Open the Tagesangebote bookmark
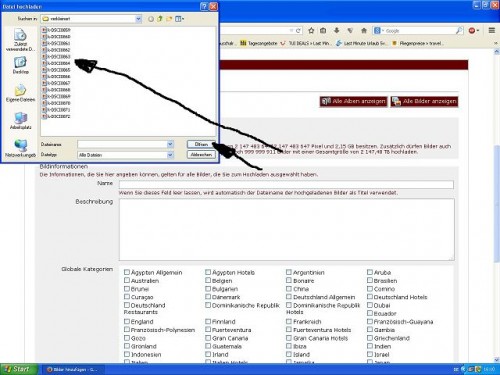Screen dimensions: 500x375 (x=259, y=43)
